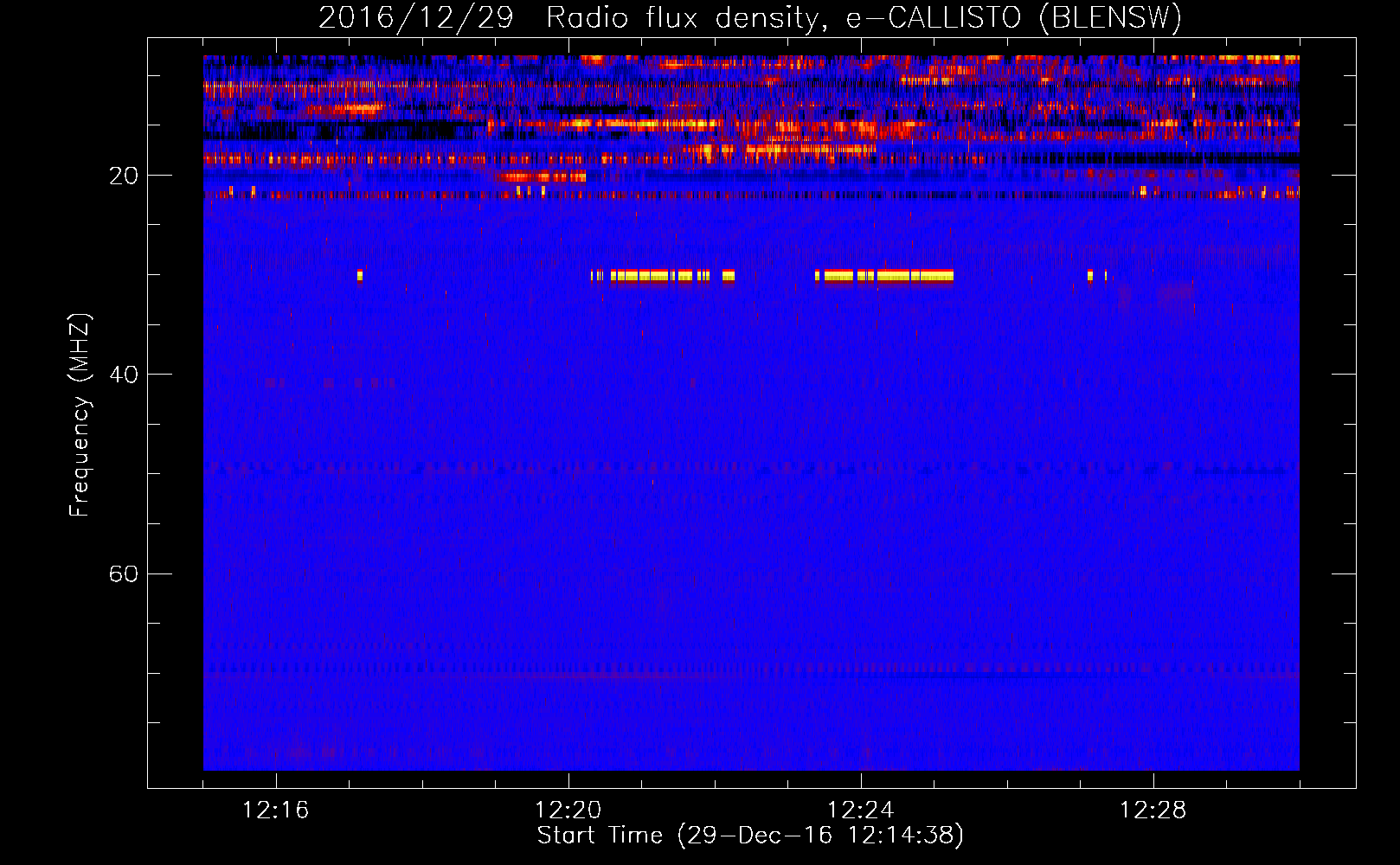The height and width of the screenshot is (865, 1400).
Task: Click the "60" frequency tick label
Action: [123, 574]
